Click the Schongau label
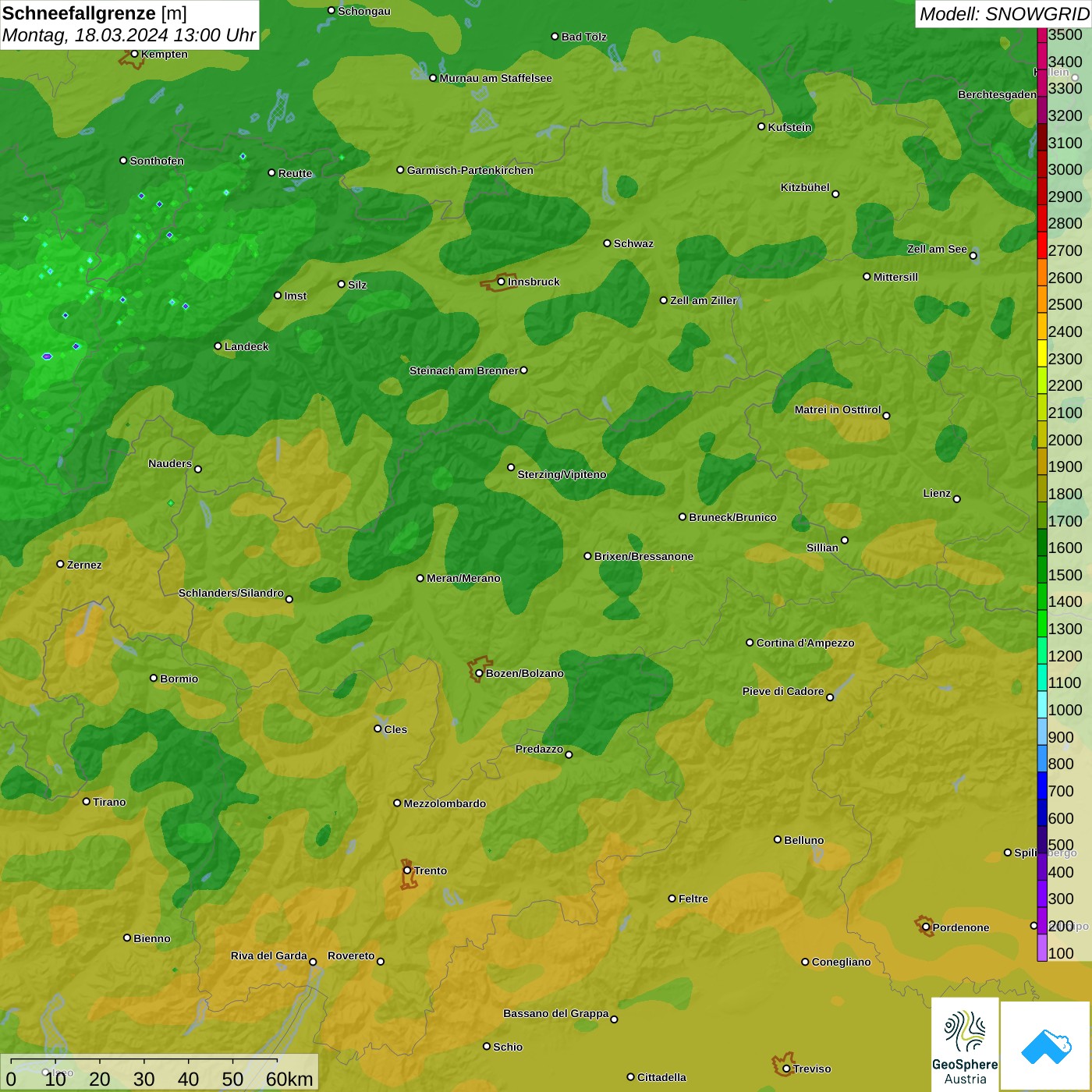Image resolution: width=1092 pixels, height=1092 pixels. tap(363, 11)
